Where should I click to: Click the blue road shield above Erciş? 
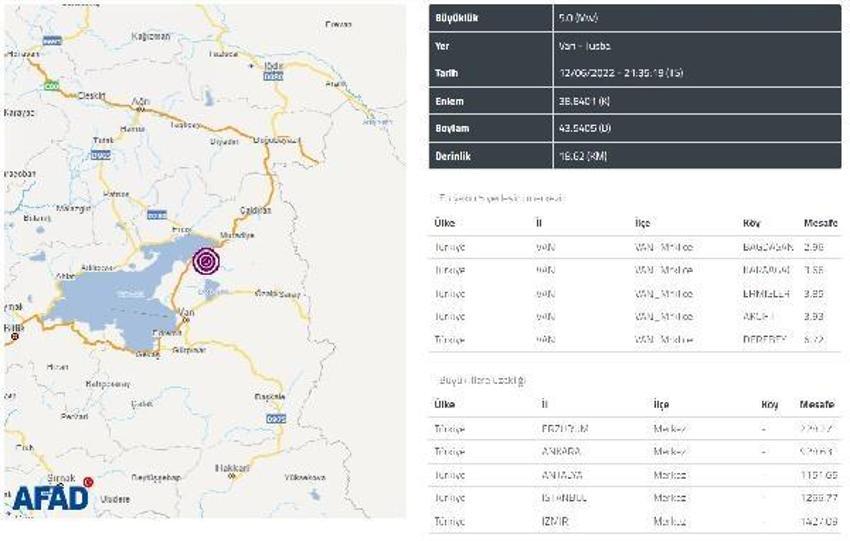157,215
